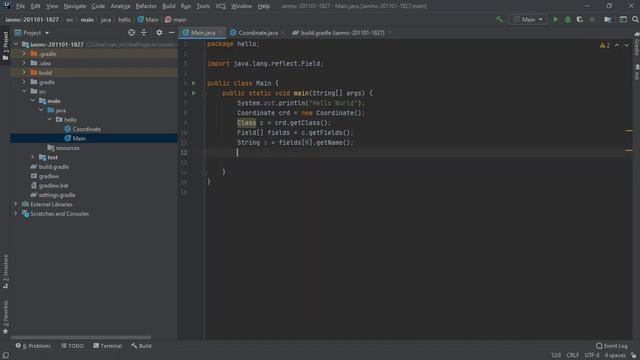Open the Terminal tool window
This screenshot has height=360, width=640.
[x=108, y=346]
